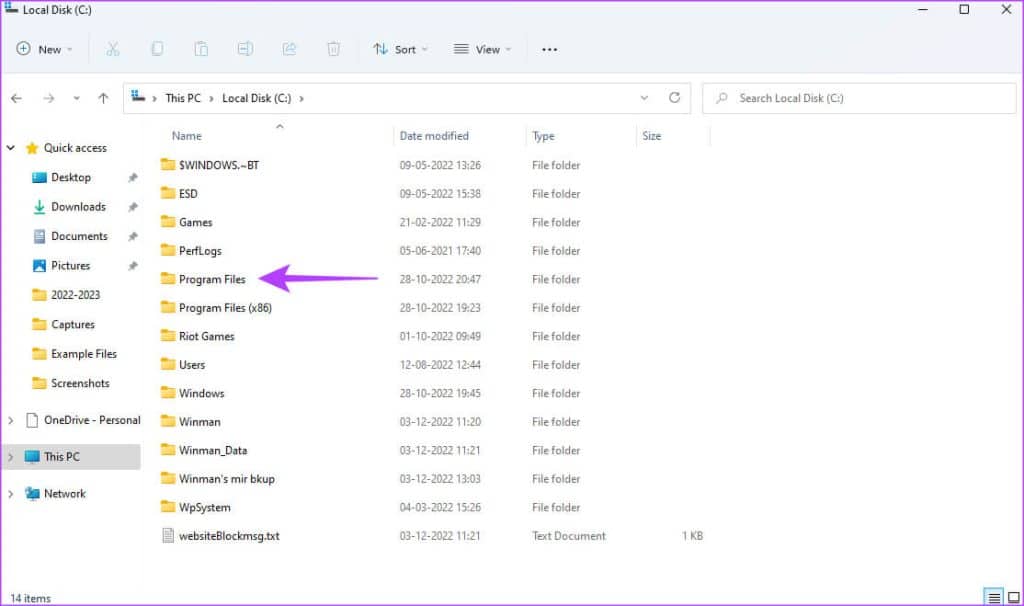
Task: Sort files by the Size column header
Action: [x=651, y=136]
